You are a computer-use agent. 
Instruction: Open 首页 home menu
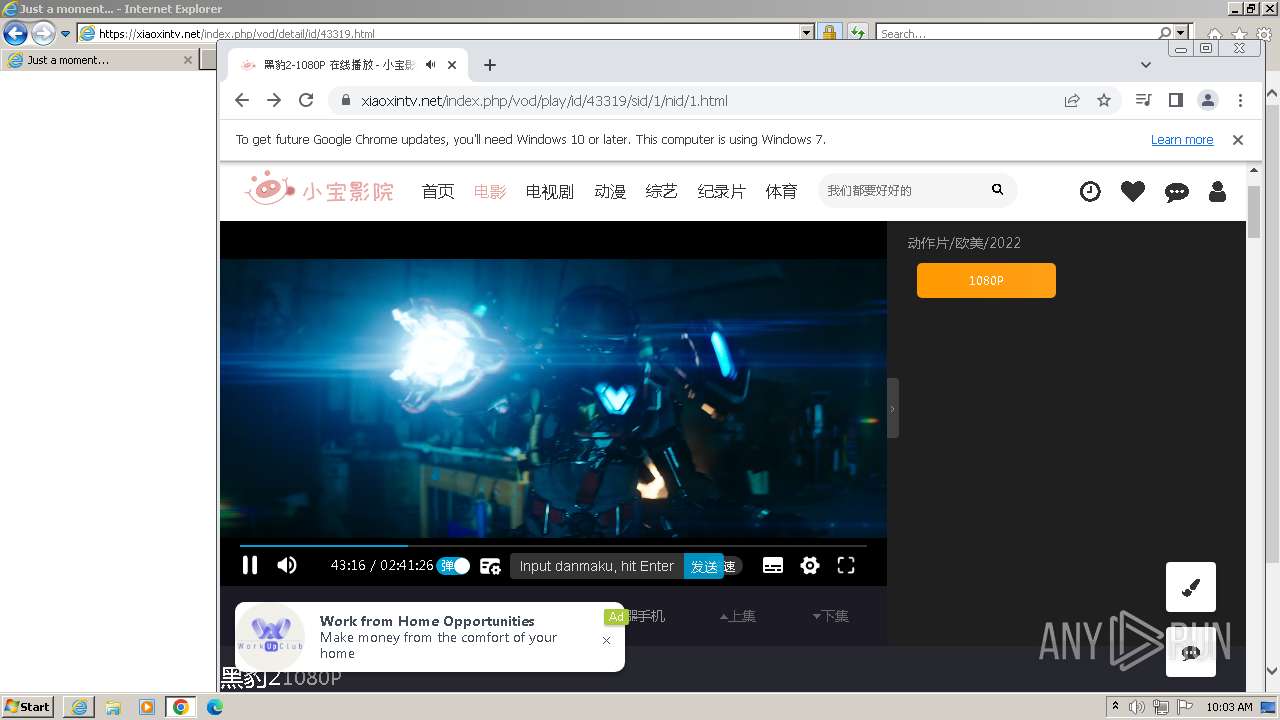(x=438, y=191)
